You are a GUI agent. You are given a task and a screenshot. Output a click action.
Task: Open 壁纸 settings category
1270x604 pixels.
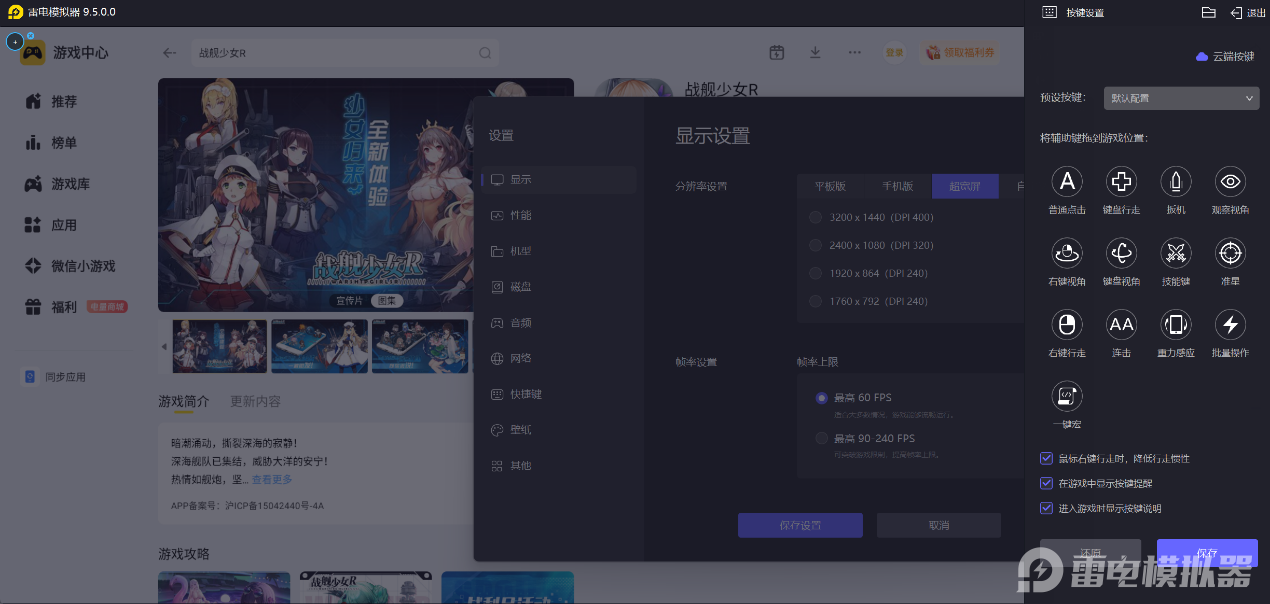tap(558, 430)
